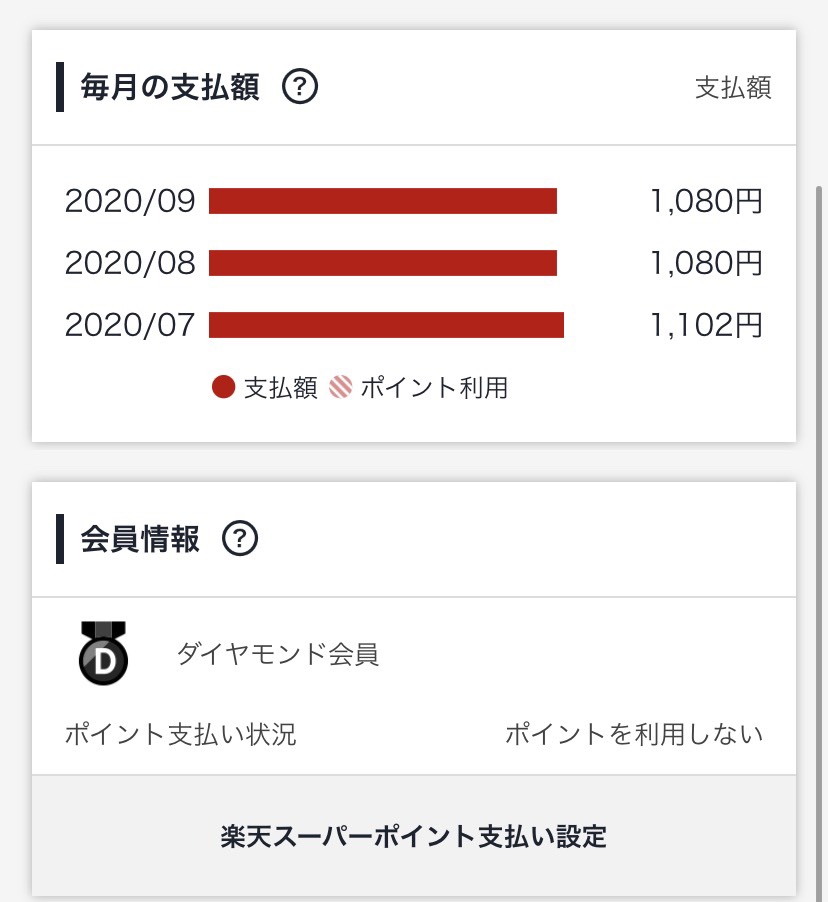The width and height of the screenshot is (828, 902).
Task: Open 楽天スーパーポイント支払い設定
Action: click(x=414, y=836)
